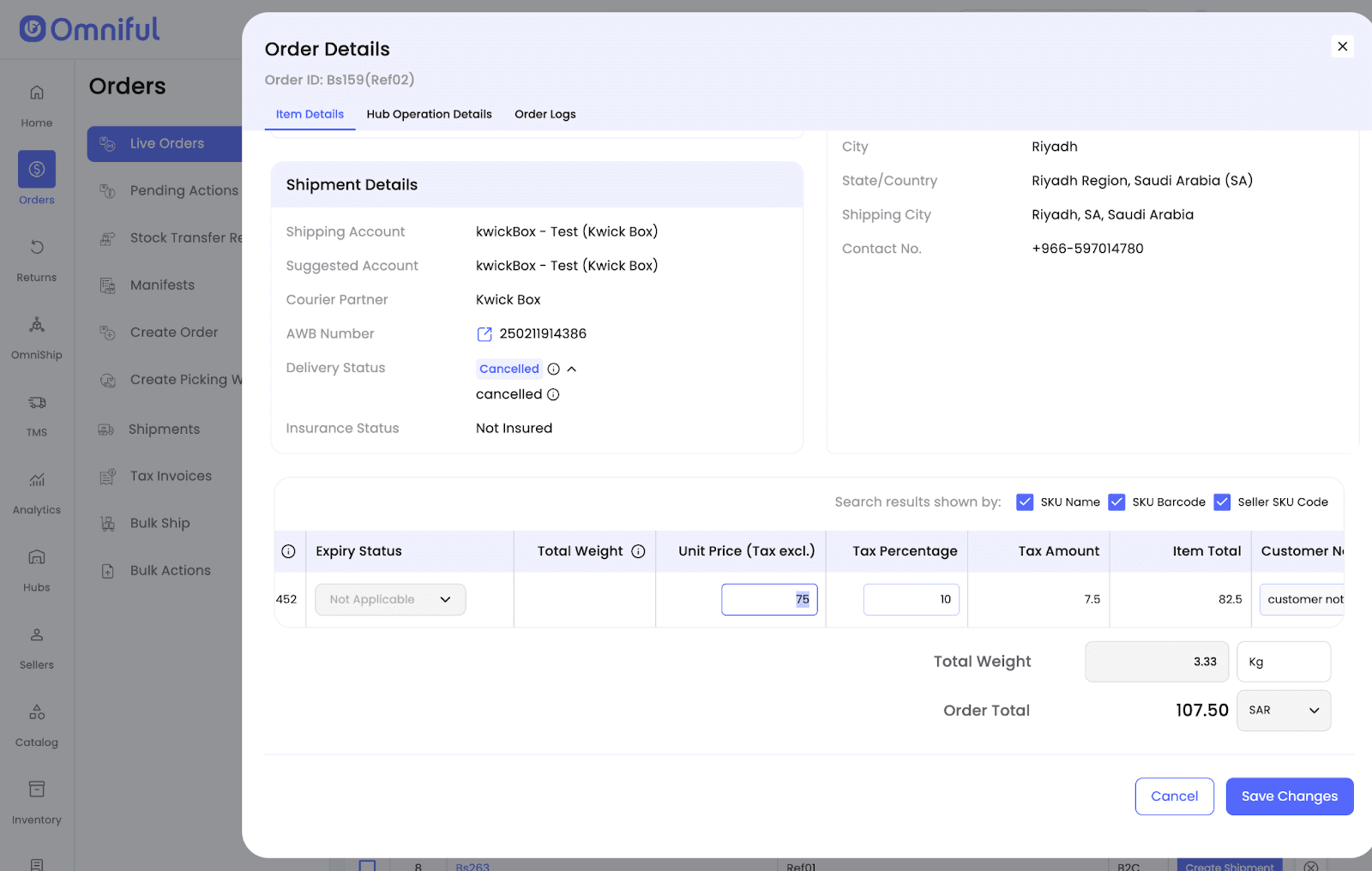Click the Tax Percentage input field
The image size is (1372, 871).
pyautogui.click(x=911, y=600)
